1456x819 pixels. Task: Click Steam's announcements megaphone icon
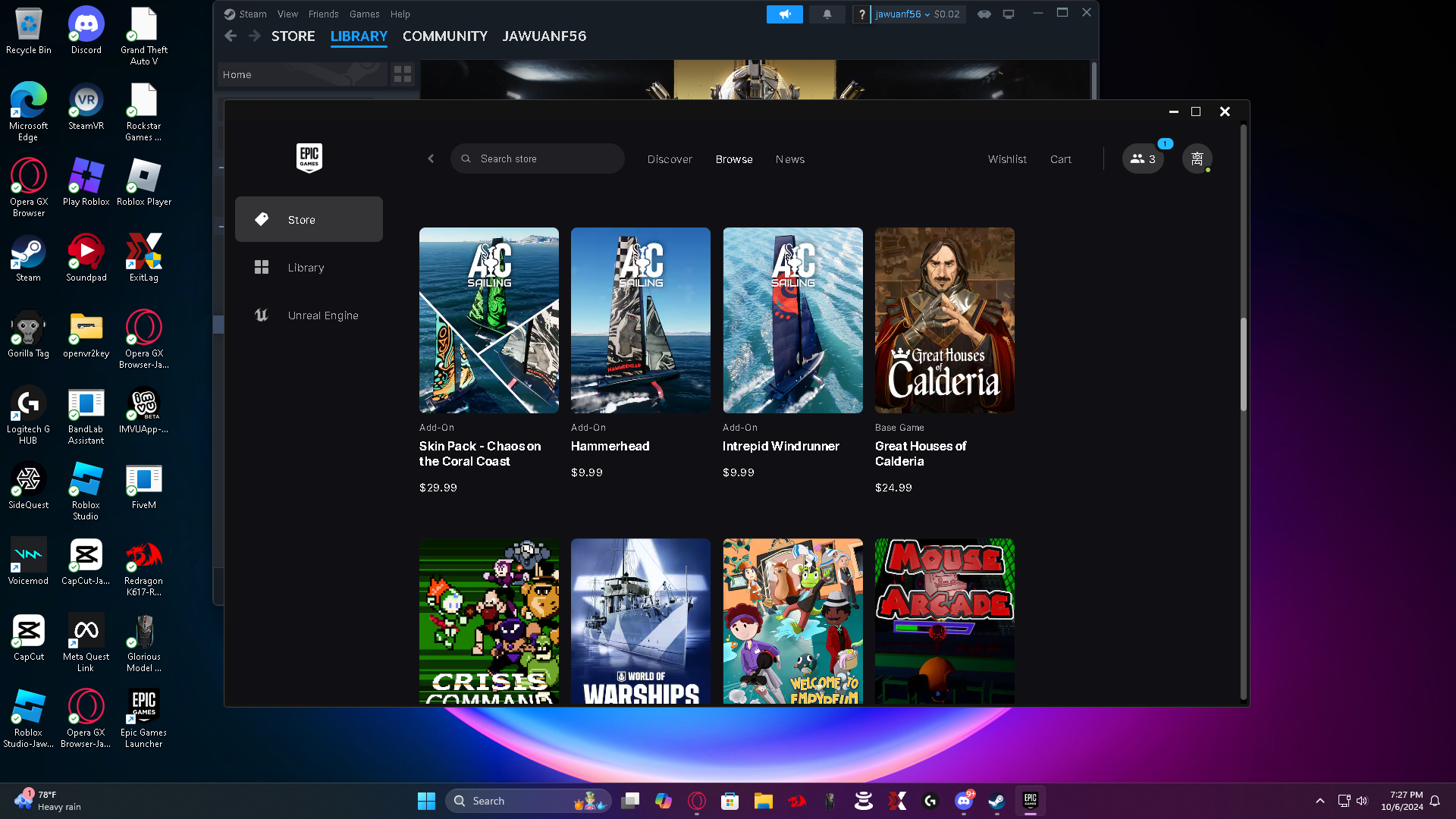[784, 14]
